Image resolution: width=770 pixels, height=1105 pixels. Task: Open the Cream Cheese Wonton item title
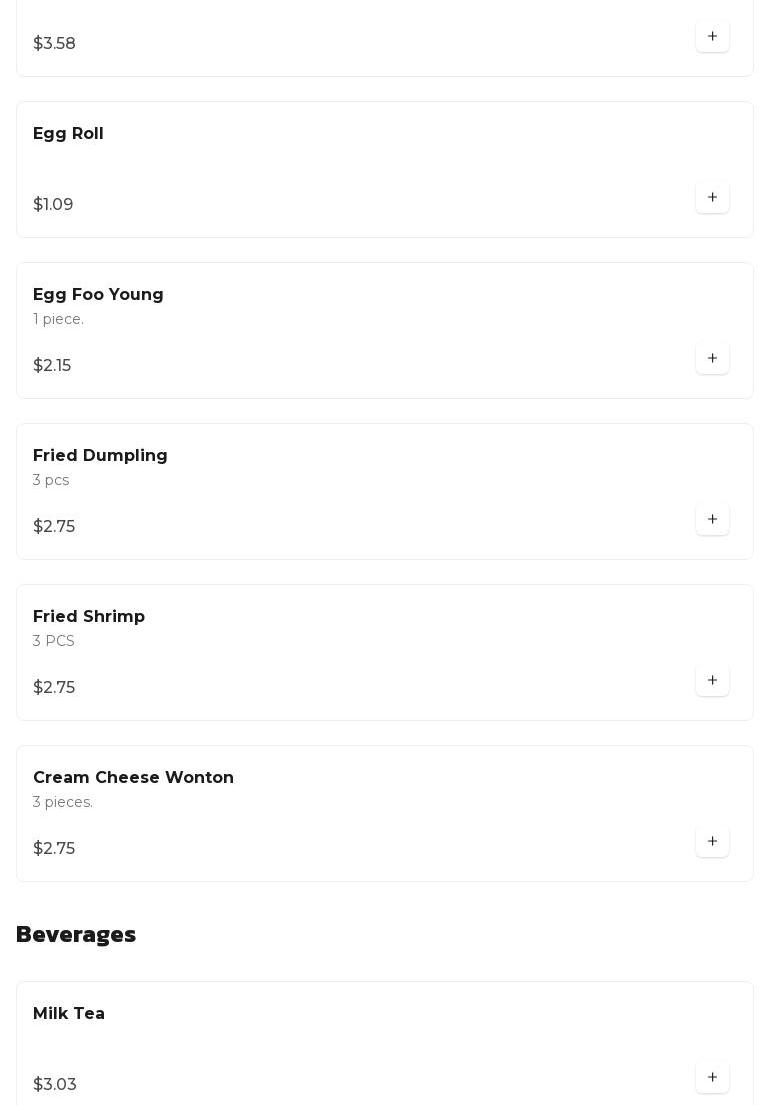[133, 777]
